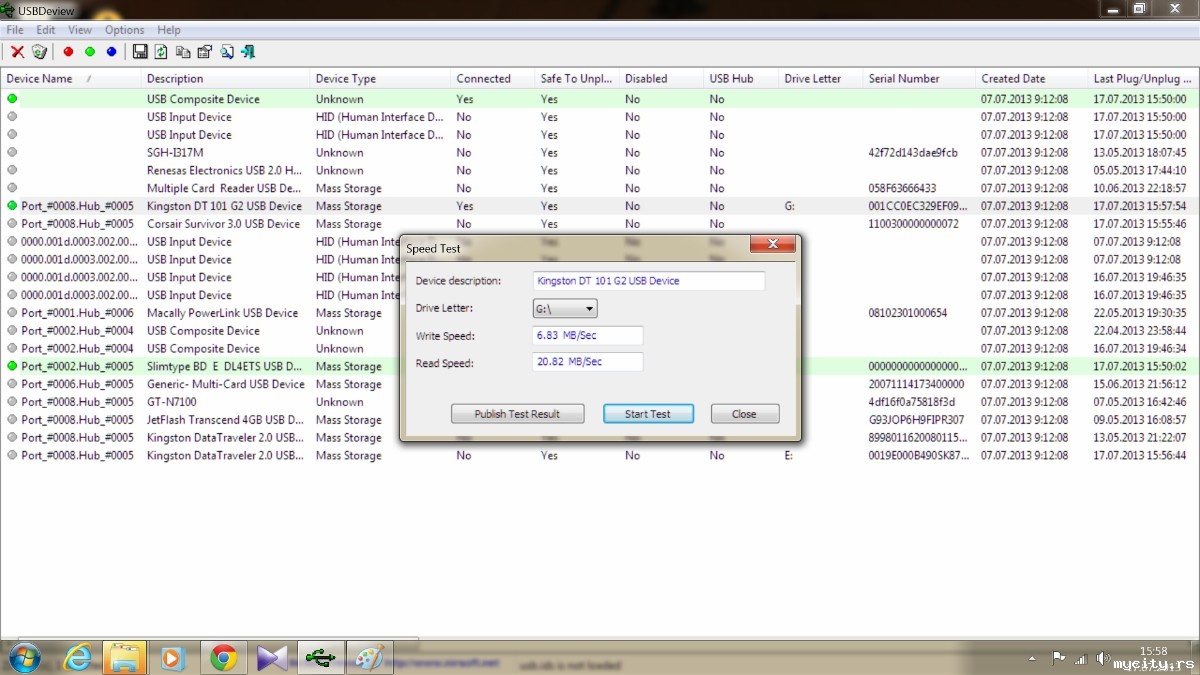The height and width of the screenshot is (675, 1200).
Task: Select the Renesas Electronics USB 2.0 row
Action: pos(600,171)
